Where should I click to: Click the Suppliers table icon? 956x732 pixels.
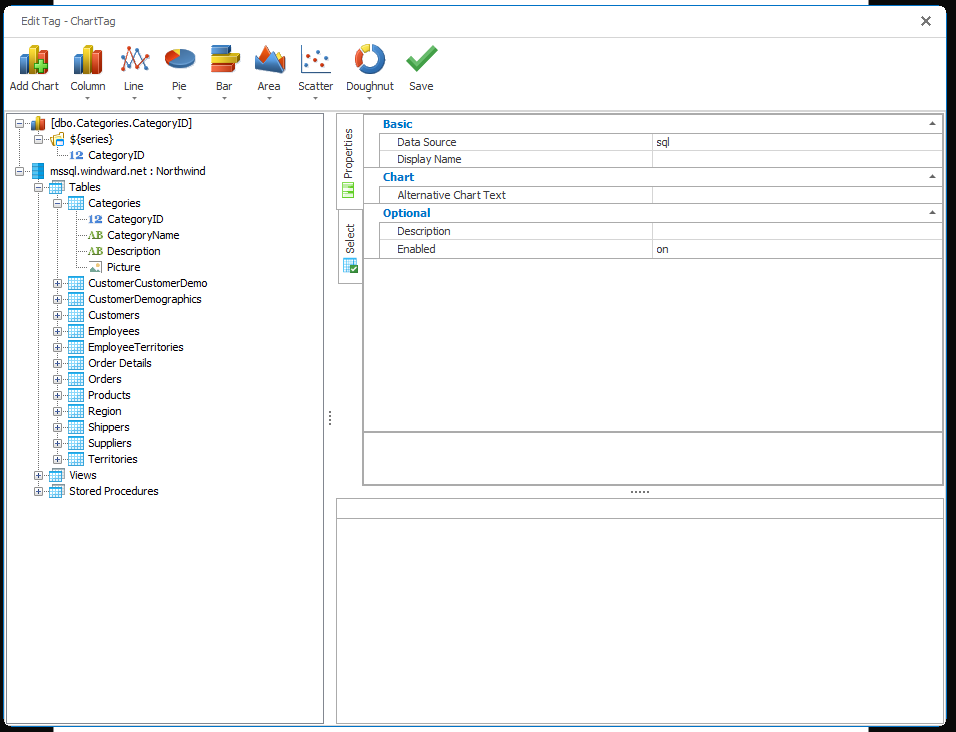click(x=76, y=444)
